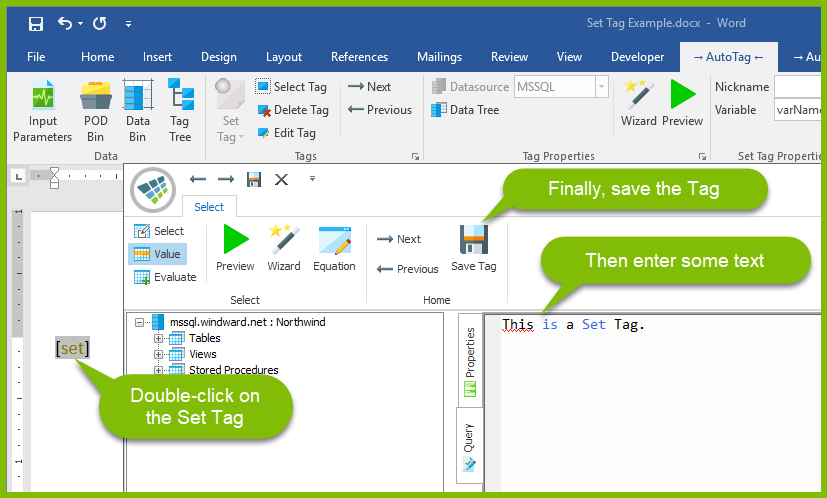Expand the Tables tree node

(x=158, y=338)
